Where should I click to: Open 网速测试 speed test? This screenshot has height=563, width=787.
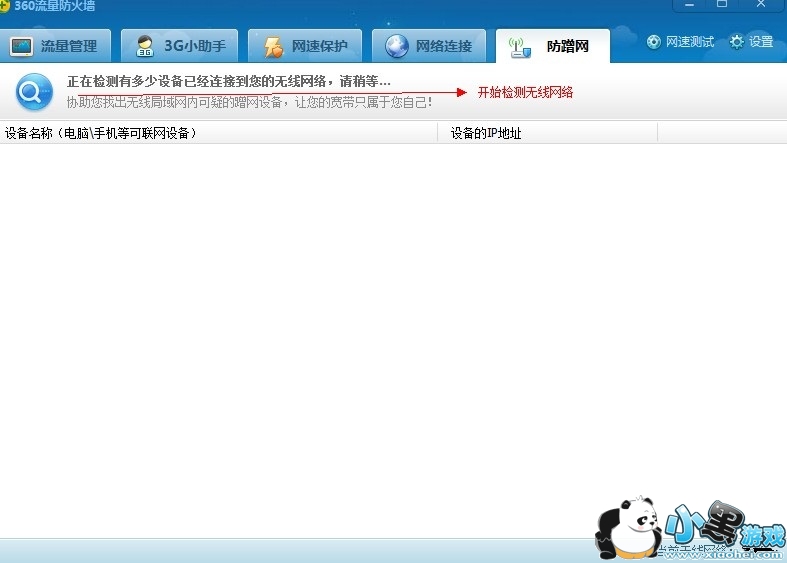680,42
